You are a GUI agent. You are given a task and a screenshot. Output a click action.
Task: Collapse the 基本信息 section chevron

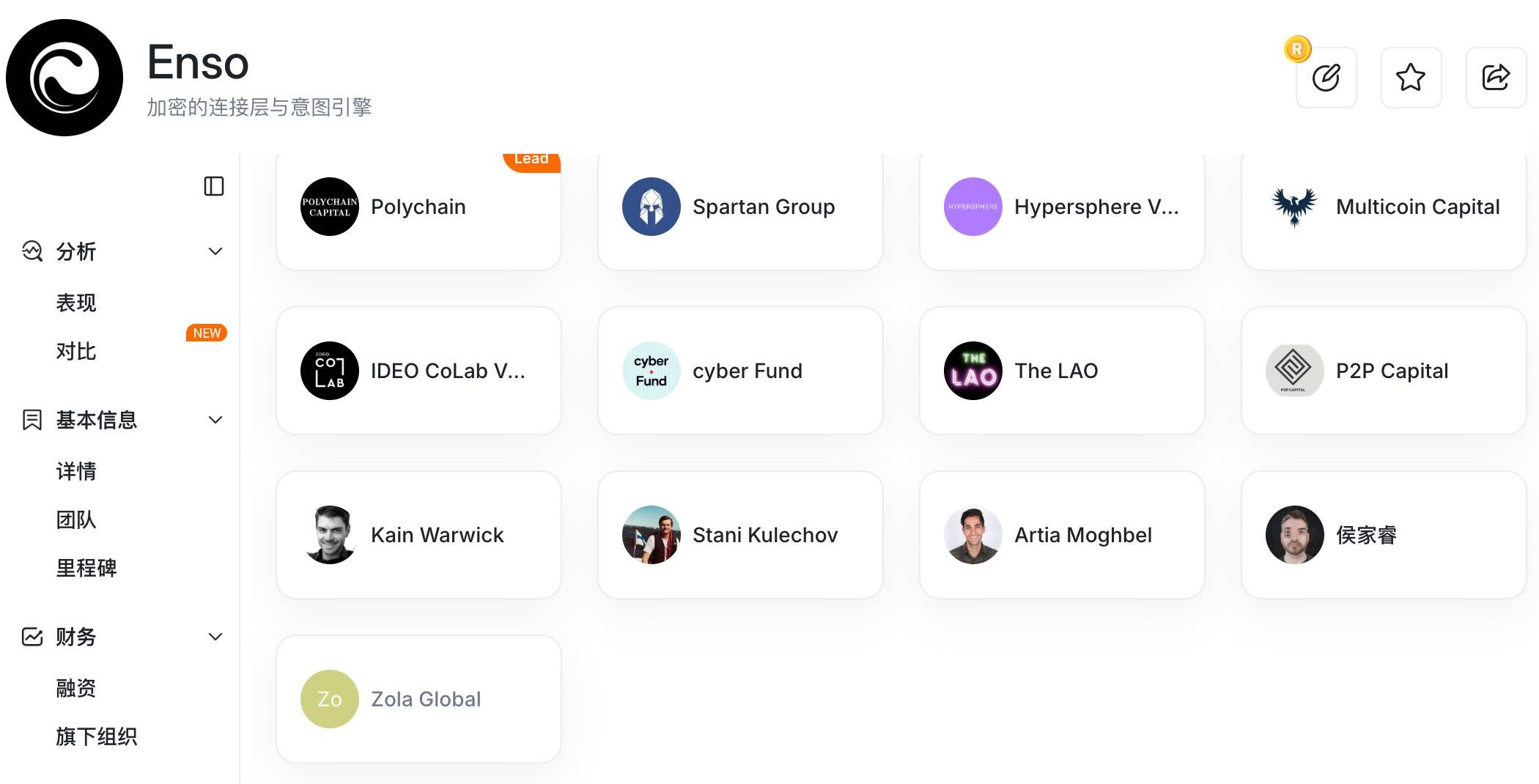(215, 420)
